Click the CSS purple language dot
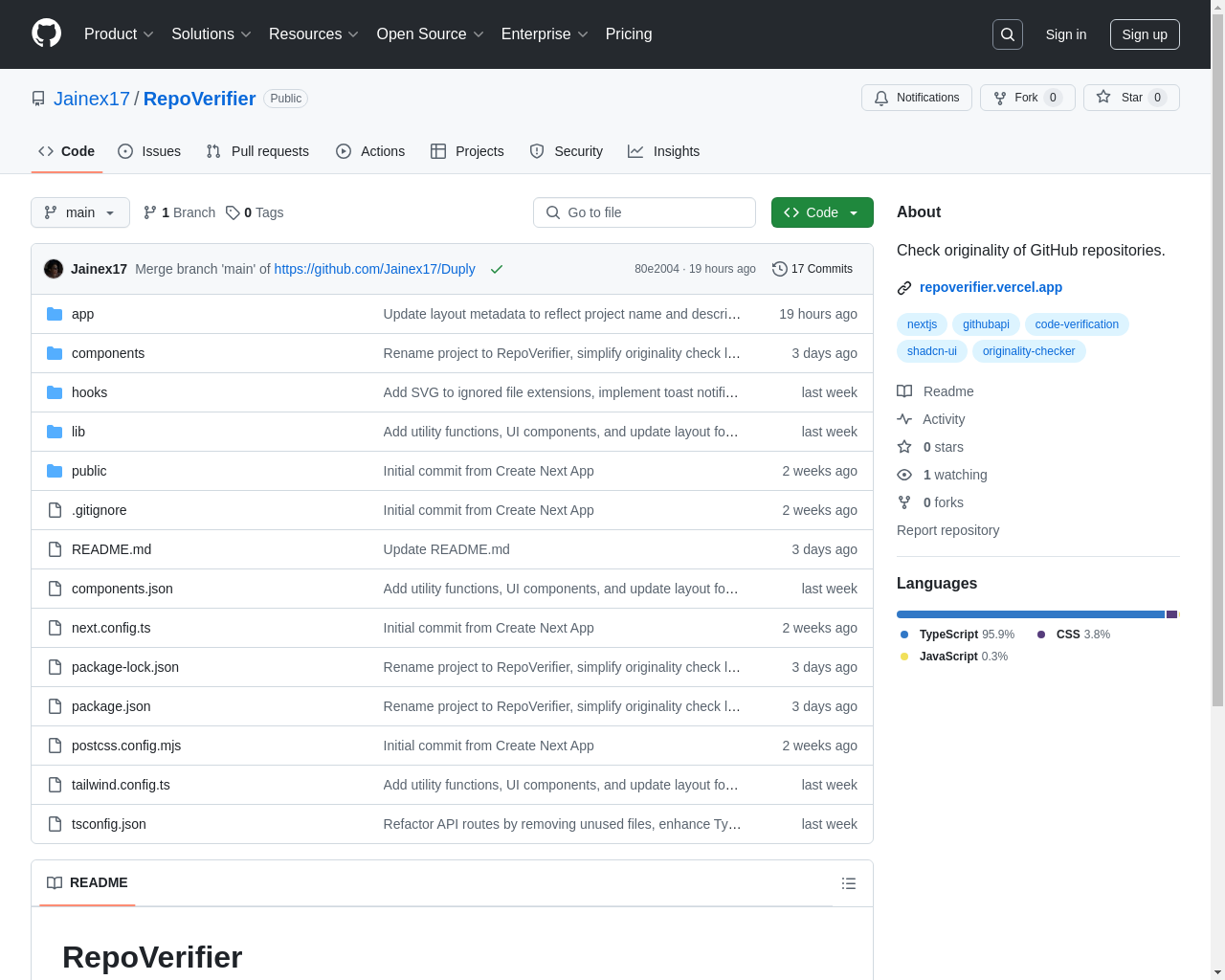The image size is (1225, 980). point(1041,635)
